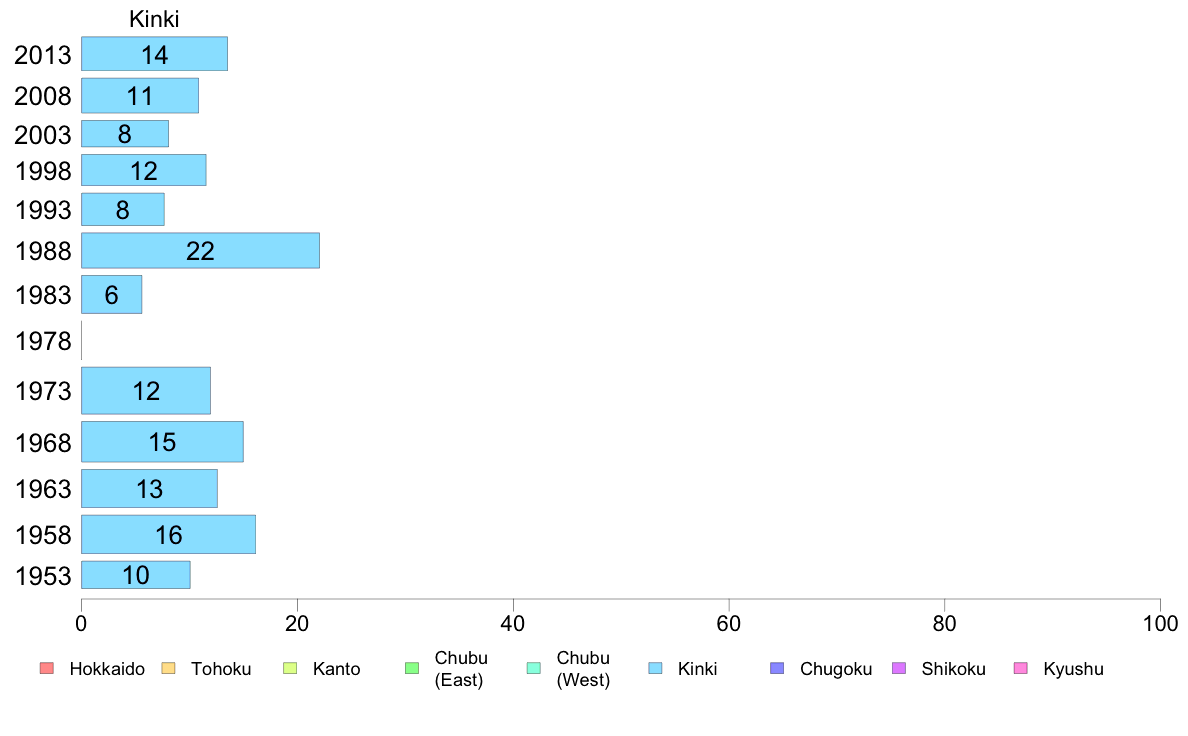Click the 100 tick on x-axis
This screenshot has height=736, width=1188.
(x=1160, y=624)
